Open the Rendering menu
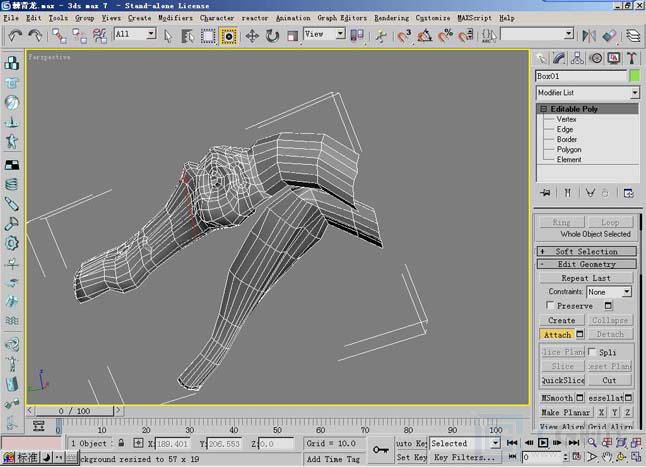The height and width of the screenshot is (467, 646). (391, 18)
